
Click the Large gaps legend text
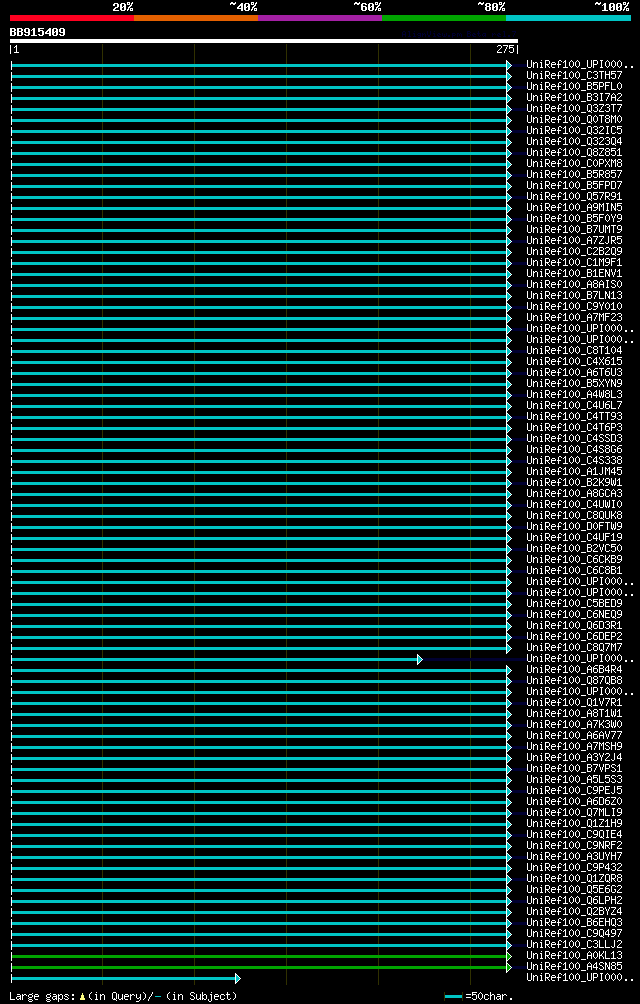click(x=123, y=996)
